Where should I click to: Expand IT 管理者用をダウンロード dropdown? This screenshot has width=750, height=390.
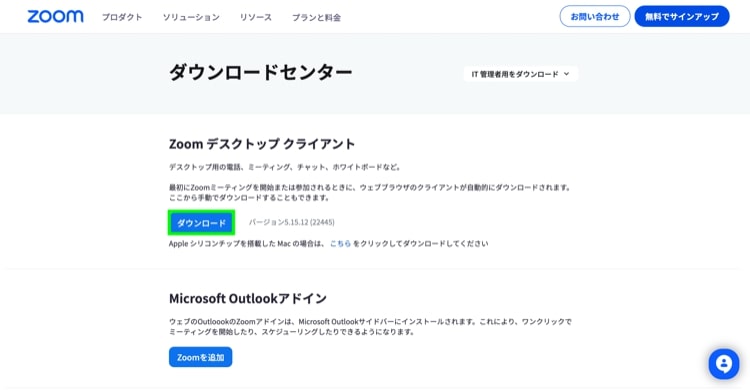520,74
